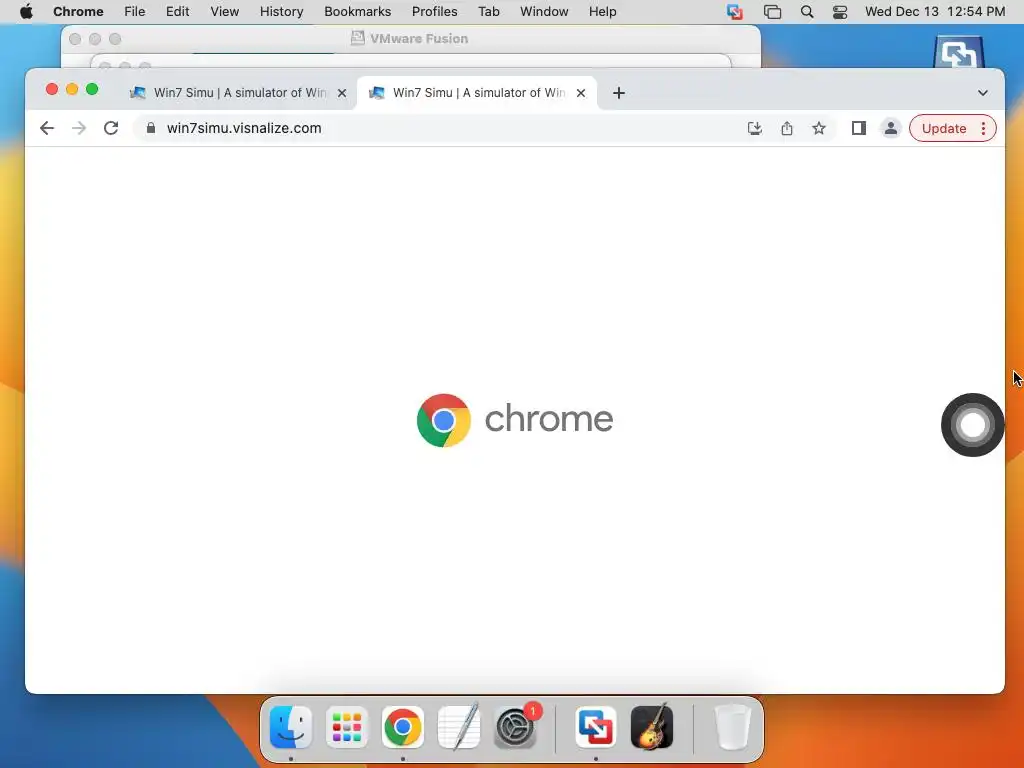The width and height of the screenshot is (1024, 768).
Task: Open the History menu
Action: pos(281,12)
